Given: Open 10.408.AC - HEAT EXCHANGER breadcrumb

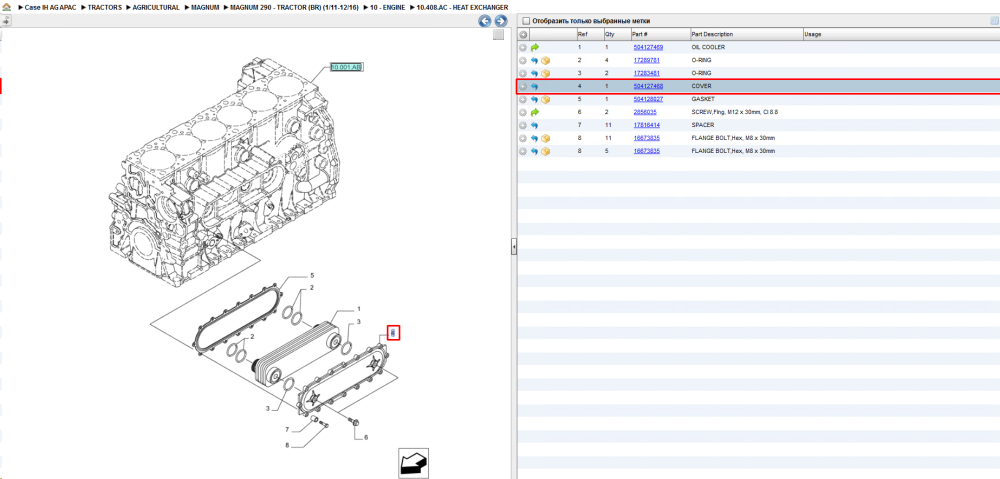Looking at the screenshot, I should tap(462, 8).
